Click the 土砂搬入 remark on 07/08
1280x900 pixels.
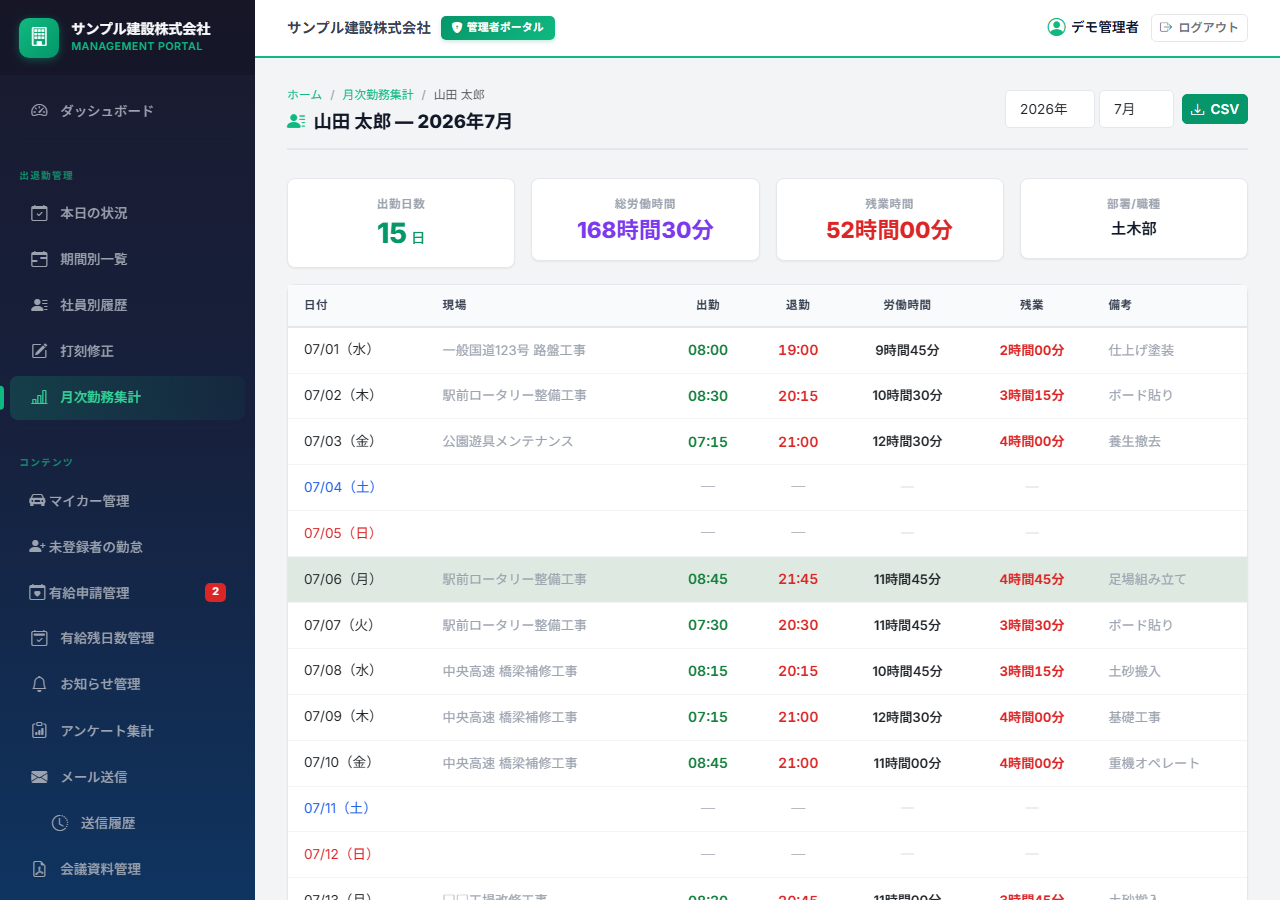click(x=1134, y=671)
